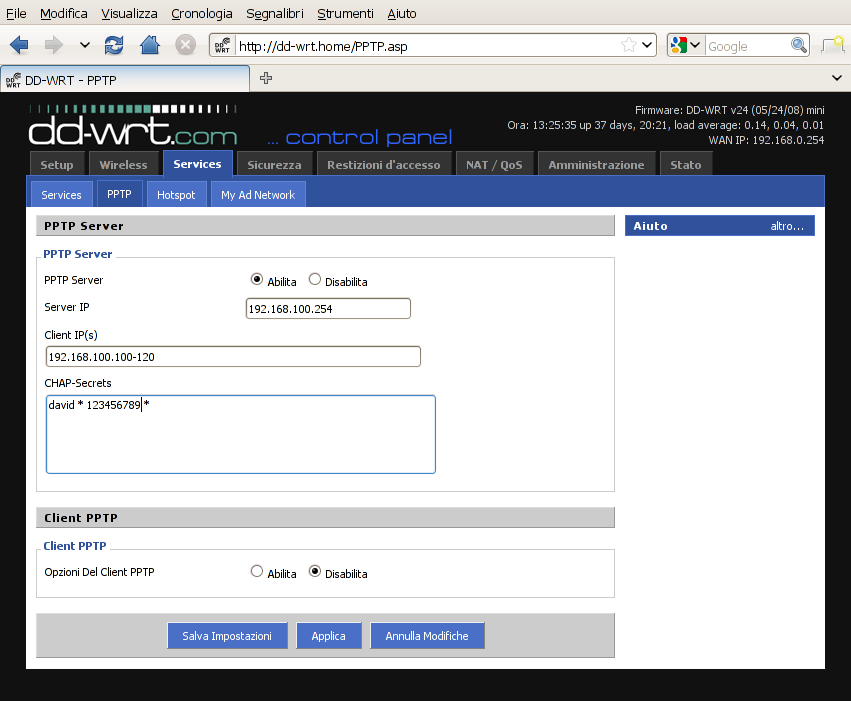851x701 pixels.
Task: Click the Stop loading icon
Action: (x=185, y=44)
